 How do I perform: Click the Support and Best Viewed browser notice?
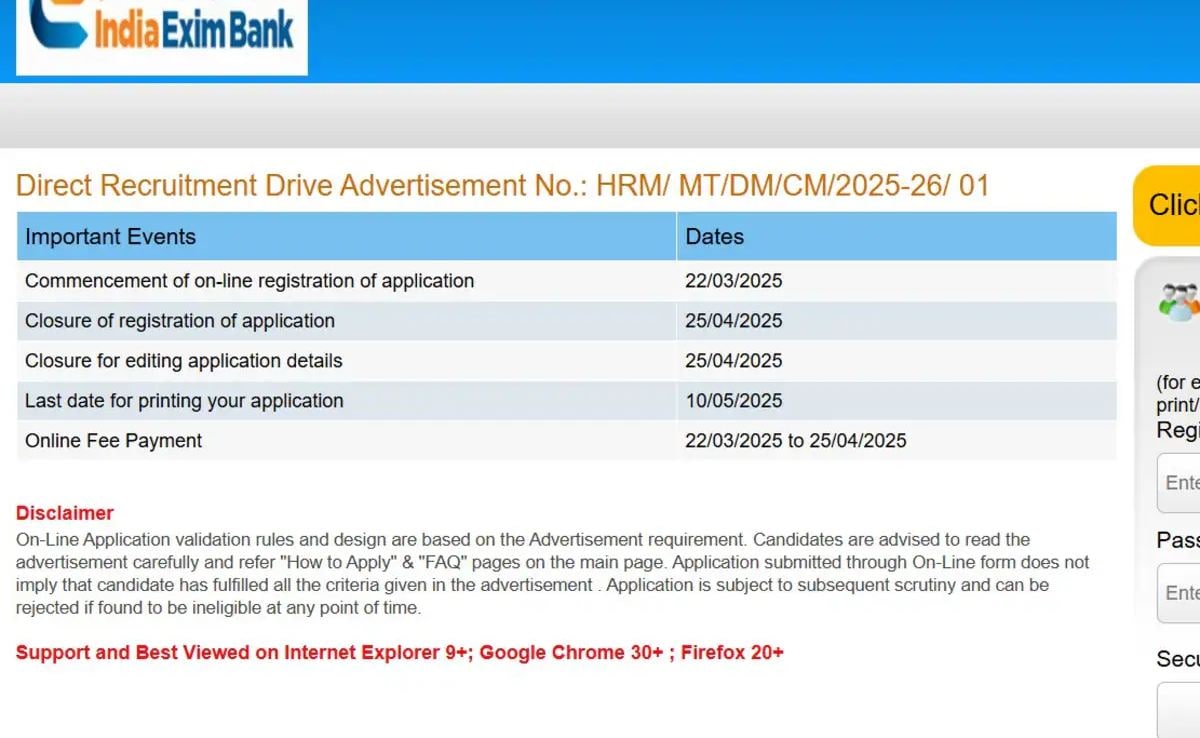pyautogui.click(x=399, y=653)
